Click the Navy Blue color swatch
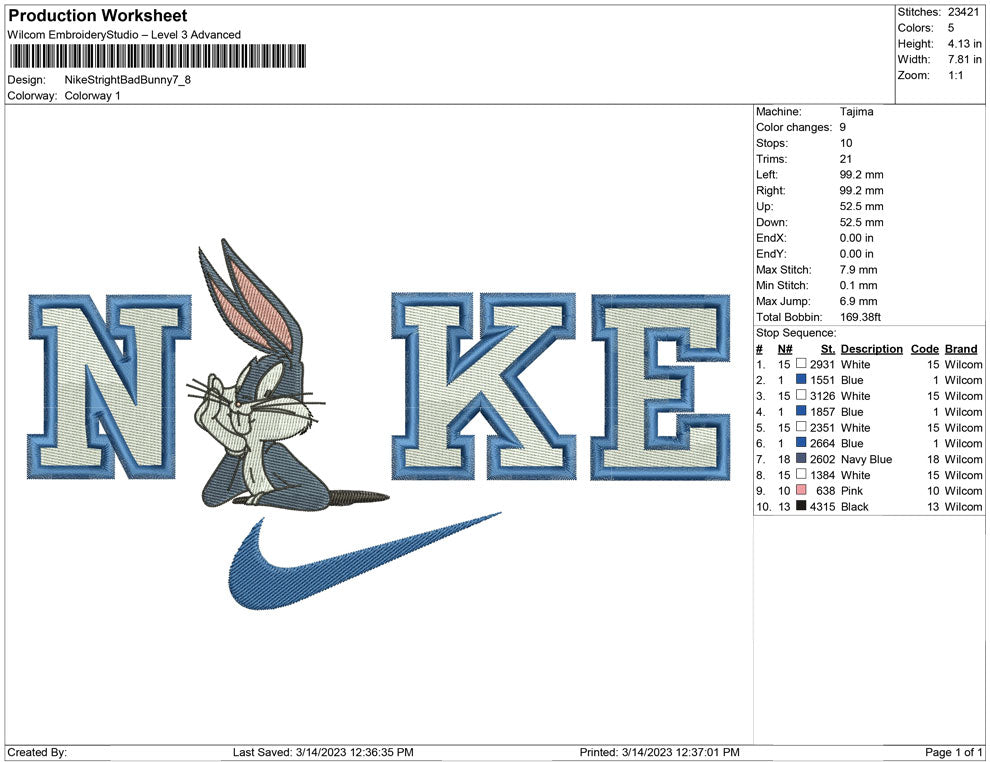This screenshot has height=762, width=990. coord(801,458)
